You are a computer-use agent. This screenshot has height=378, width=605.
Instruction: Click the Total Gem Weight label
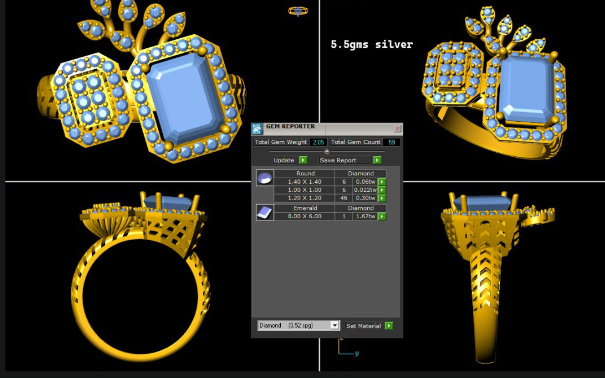click(281, 142)
